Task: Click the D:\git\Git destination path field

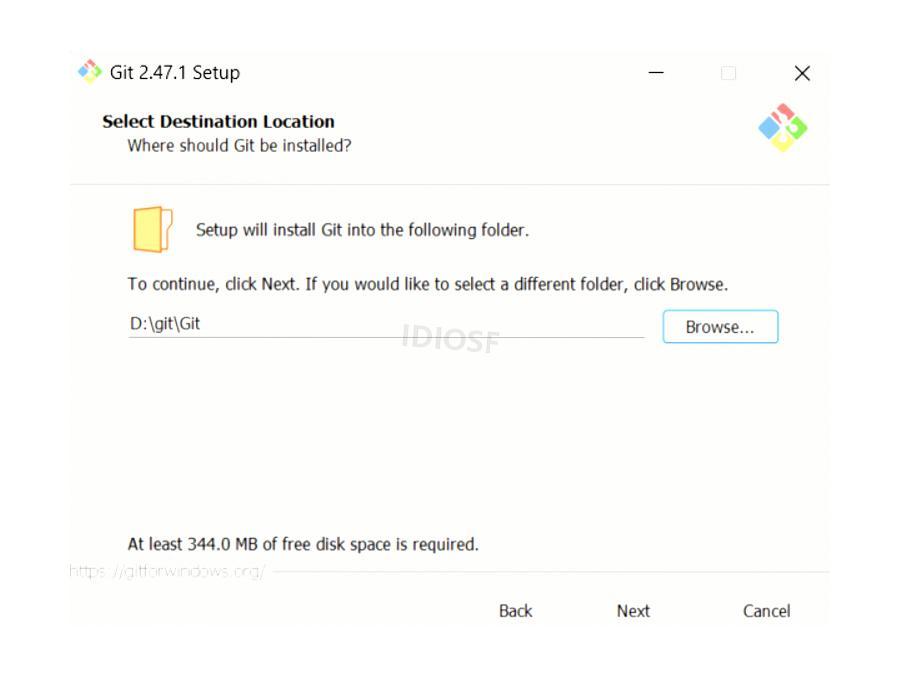Action: [x=386, y=324]
